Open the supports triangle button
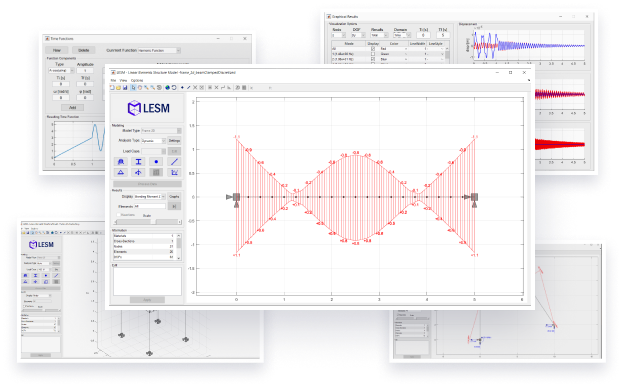This screenshot has height=387, width=644. [x=121, y=173]
